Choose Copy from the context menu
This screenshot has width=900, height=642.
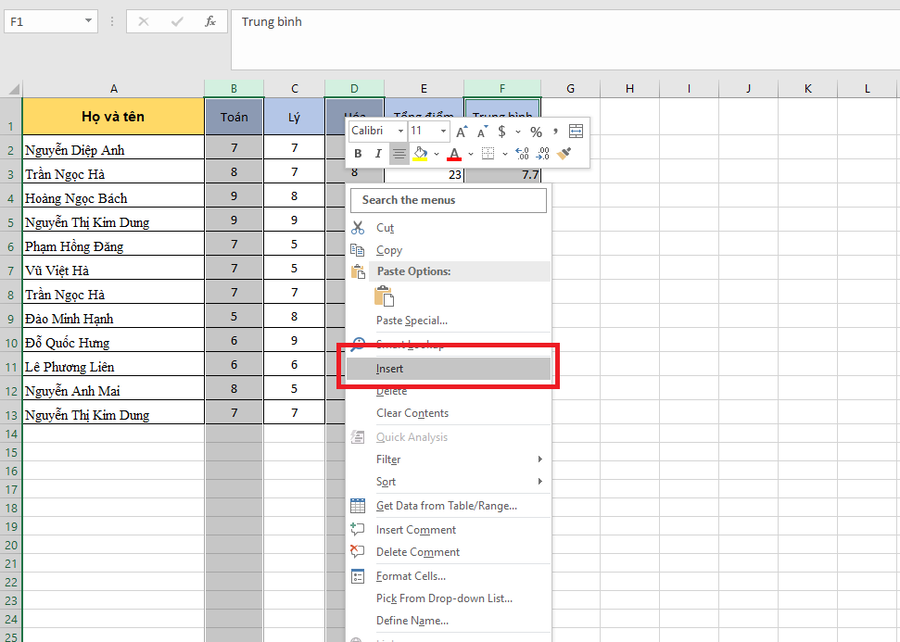point(448,250)
